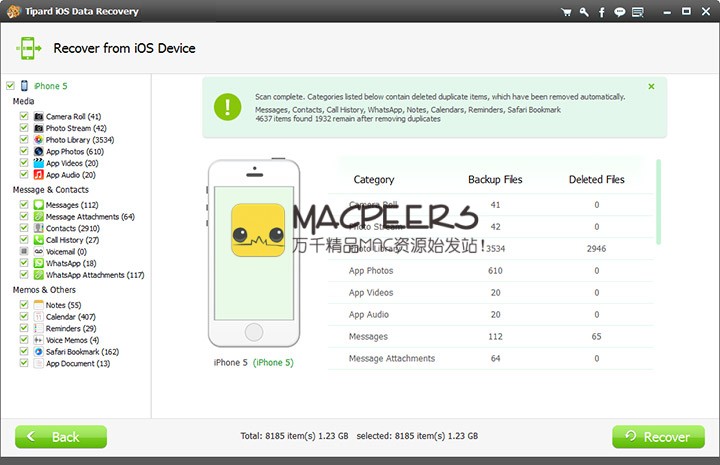Open the menu list icon in title bar
720x465 pixels.
coord(638,12)
